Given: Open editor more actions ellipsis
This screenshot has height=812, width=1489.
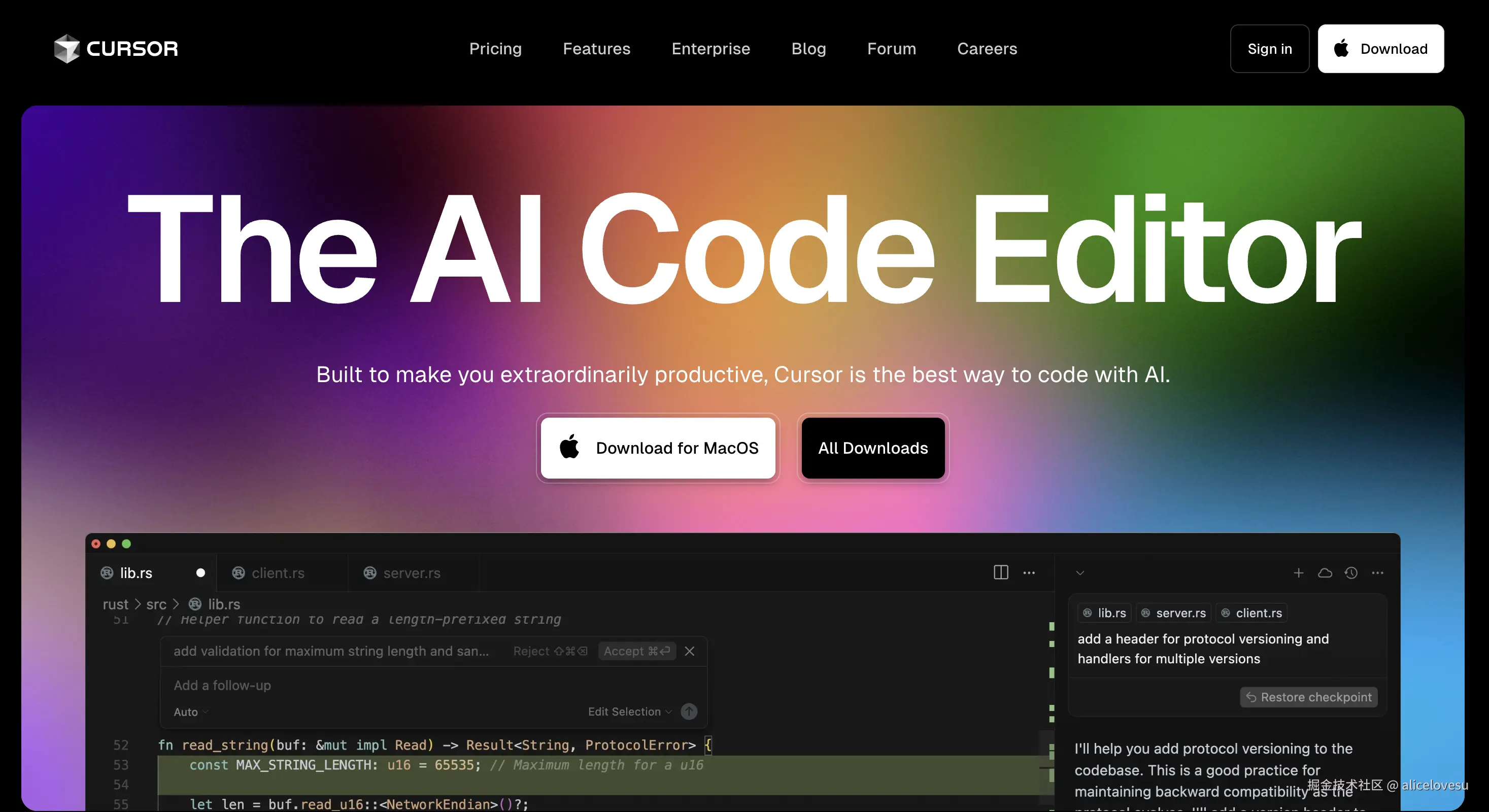Looking at the screenshot, I should (1029, 572).
